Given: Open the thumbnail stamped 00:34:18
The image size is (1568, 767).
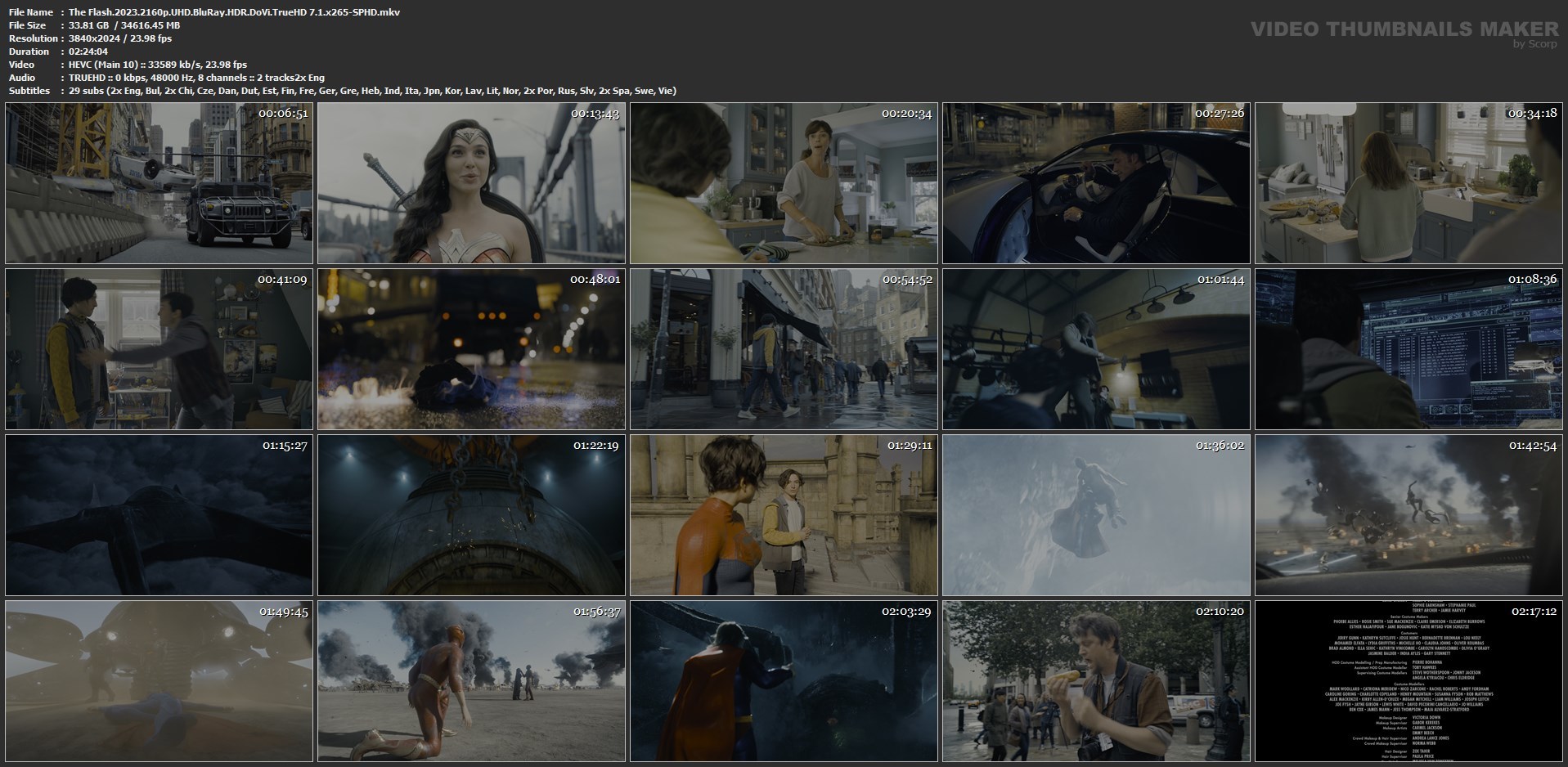Looking at the screenshot, I should [x=1409, y=183].
